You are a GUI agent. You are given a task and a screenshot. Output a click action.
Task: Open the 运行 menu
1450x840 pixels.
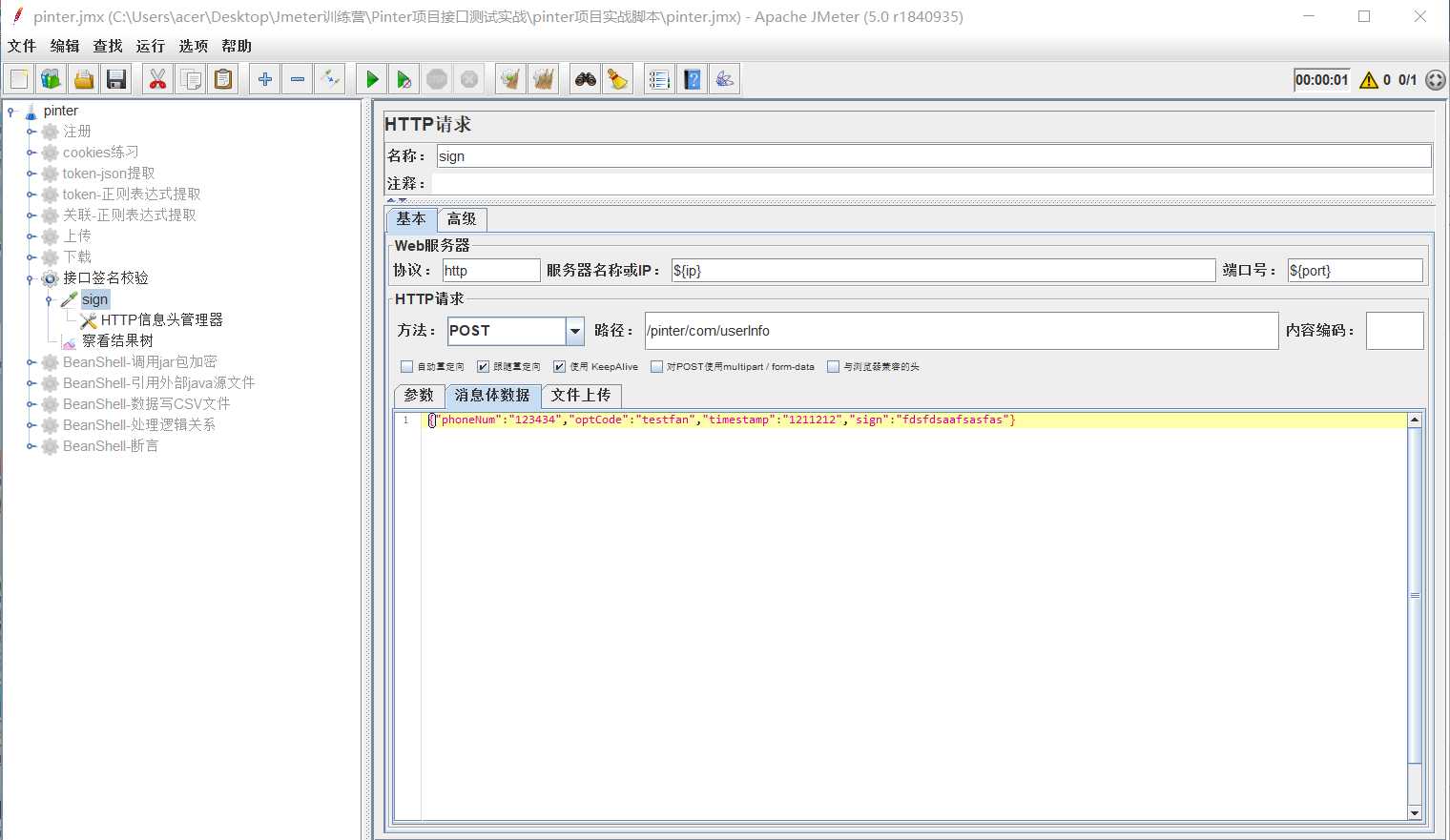(151, 46)
